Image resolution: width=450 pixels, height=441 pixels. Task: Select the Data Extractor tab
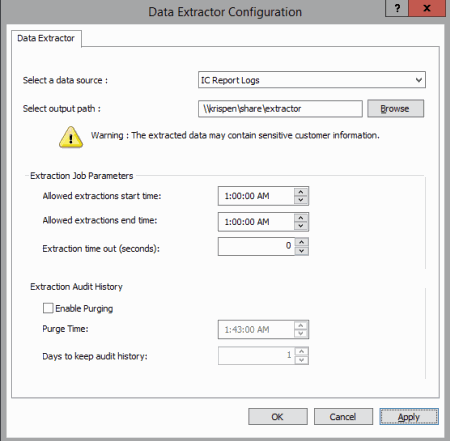pyautogui.click(x=46, y=38)
